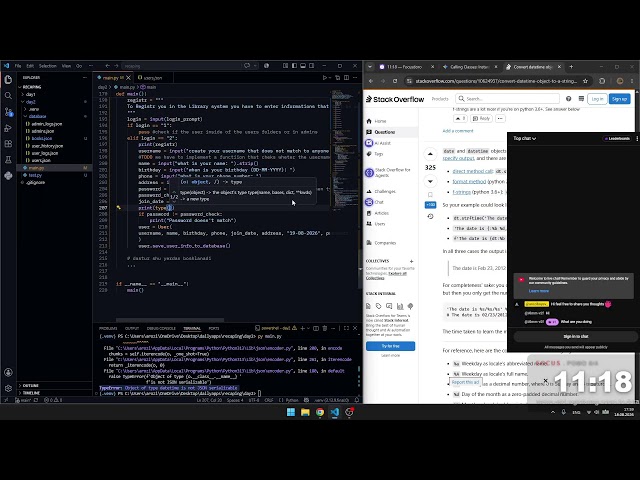Open File Explorer from the Windows taskbar
Image resolution: width=640 pixels, height=480 pixels.
coord(305,412)
